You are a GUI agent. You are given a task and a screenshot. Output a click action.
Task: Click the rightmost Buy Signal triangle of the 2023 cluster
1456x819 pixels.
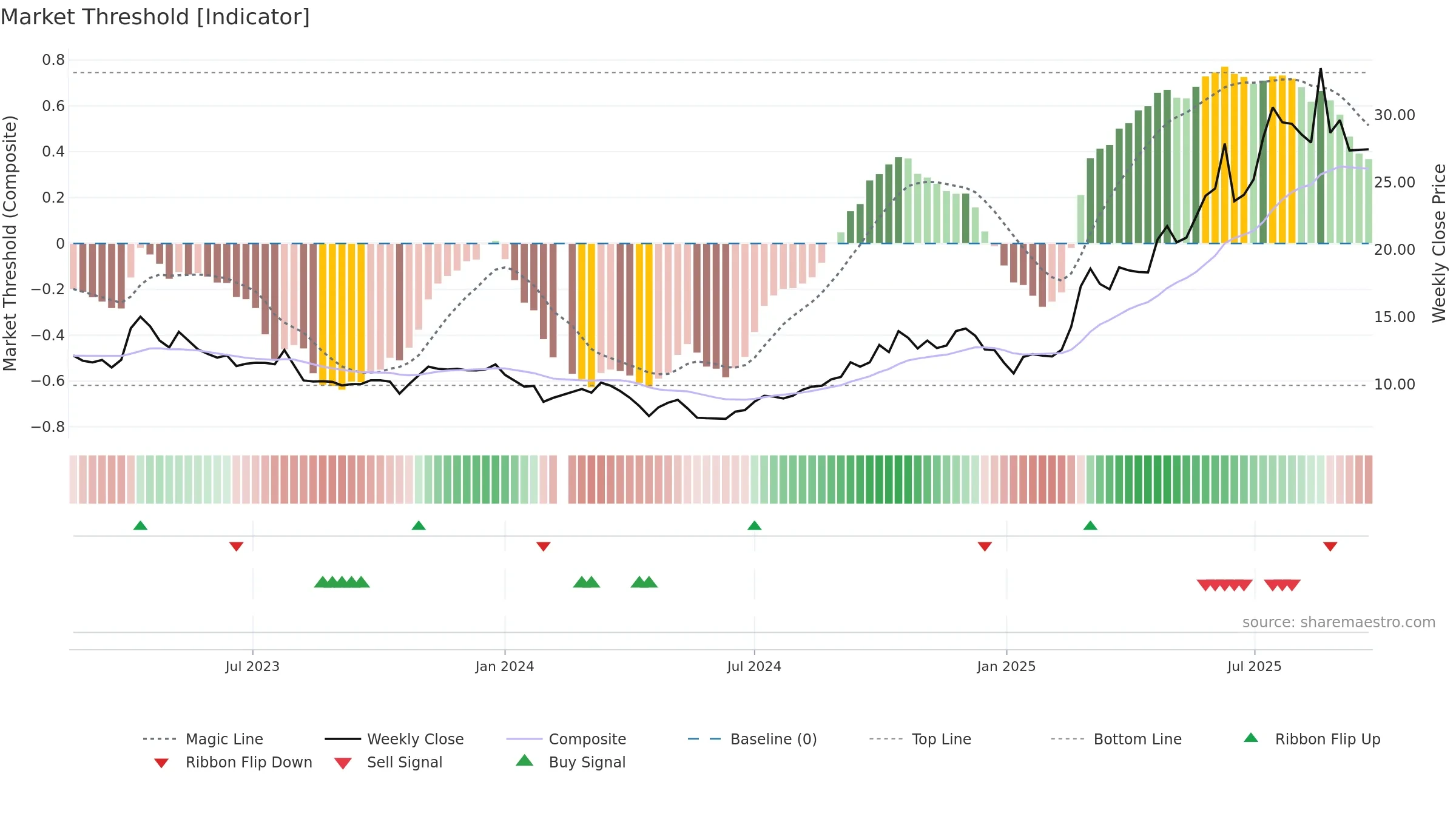coord(361,582)
